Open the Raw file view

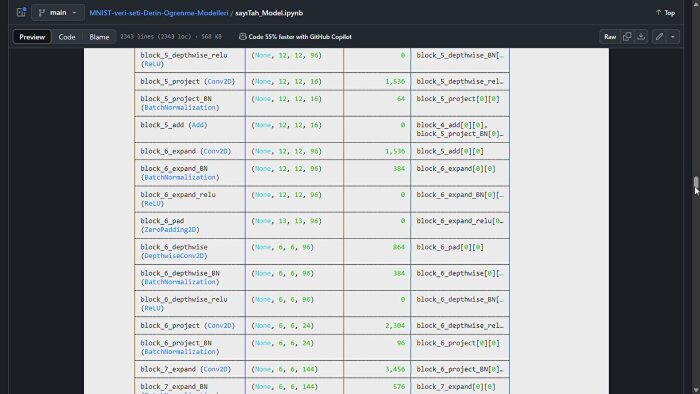coord(610,37)
